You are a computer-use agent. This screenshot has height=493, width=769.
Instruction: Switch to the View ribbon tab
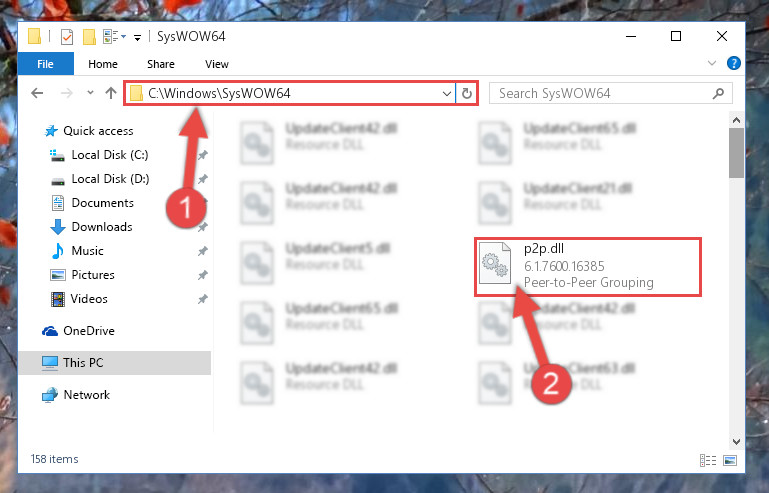tap(217, 64)
